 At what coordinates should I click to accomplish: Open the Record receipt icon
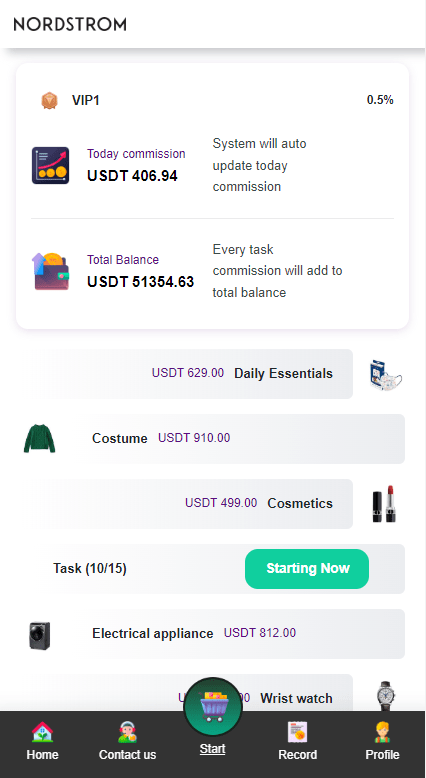[x=298, y=732]
